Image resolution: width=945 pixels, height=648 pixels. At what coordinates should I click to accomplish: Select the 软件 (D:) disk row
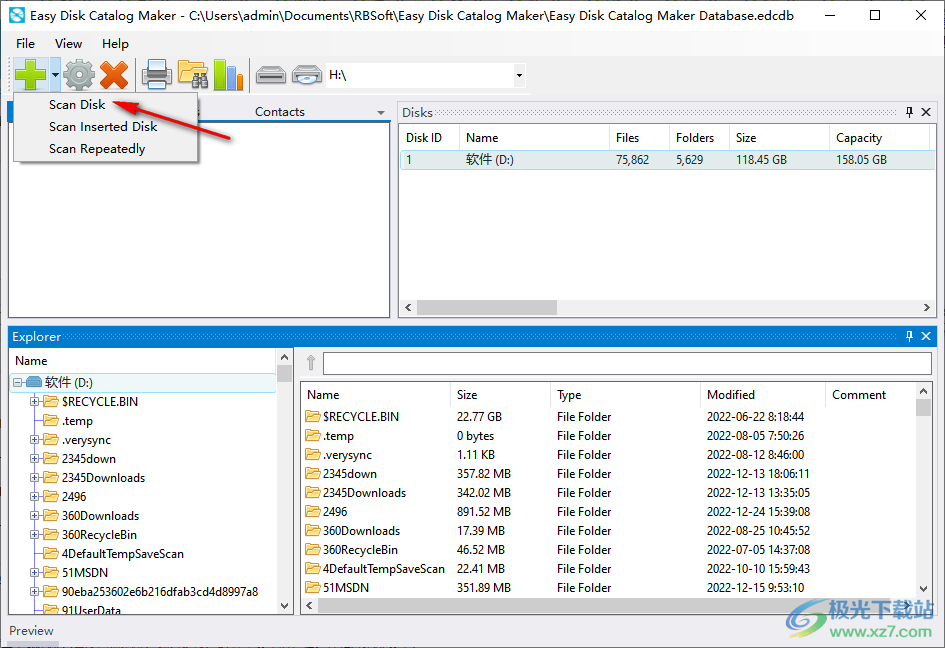pos(667,160)
